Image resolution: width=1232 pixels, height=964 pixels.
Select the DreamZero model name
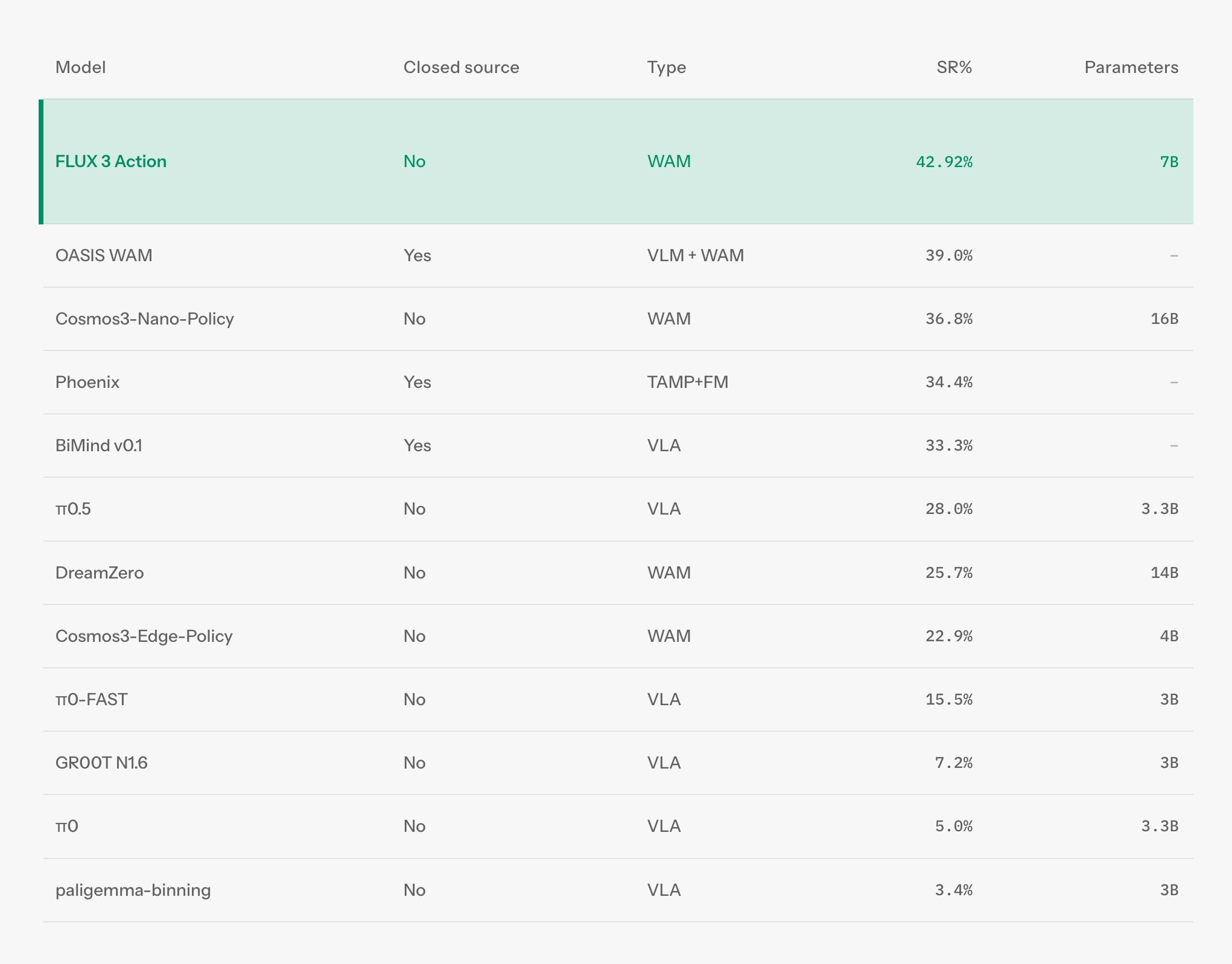100,572
